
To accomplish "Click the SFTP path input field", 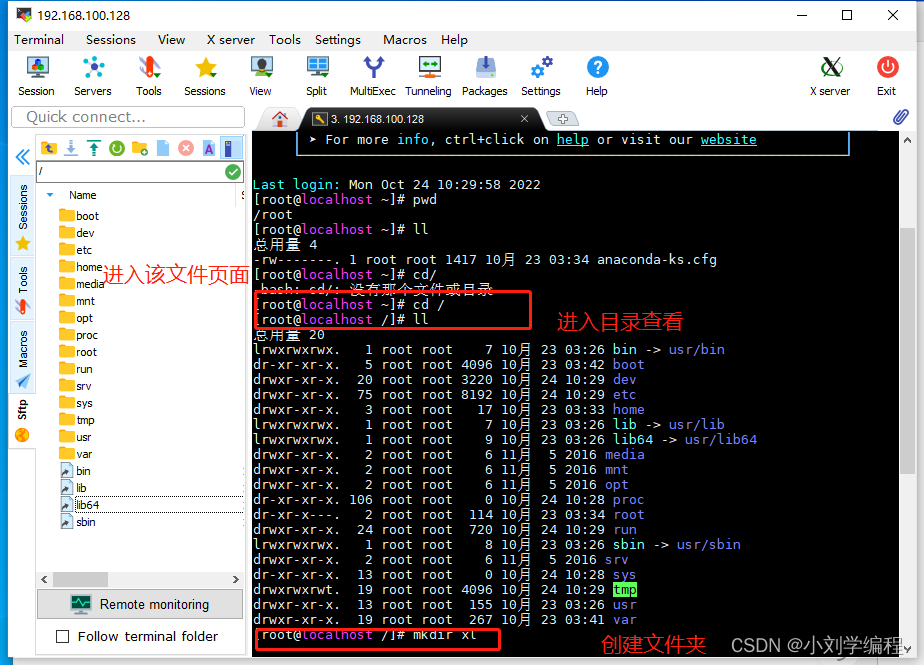I will pos(131,172).
